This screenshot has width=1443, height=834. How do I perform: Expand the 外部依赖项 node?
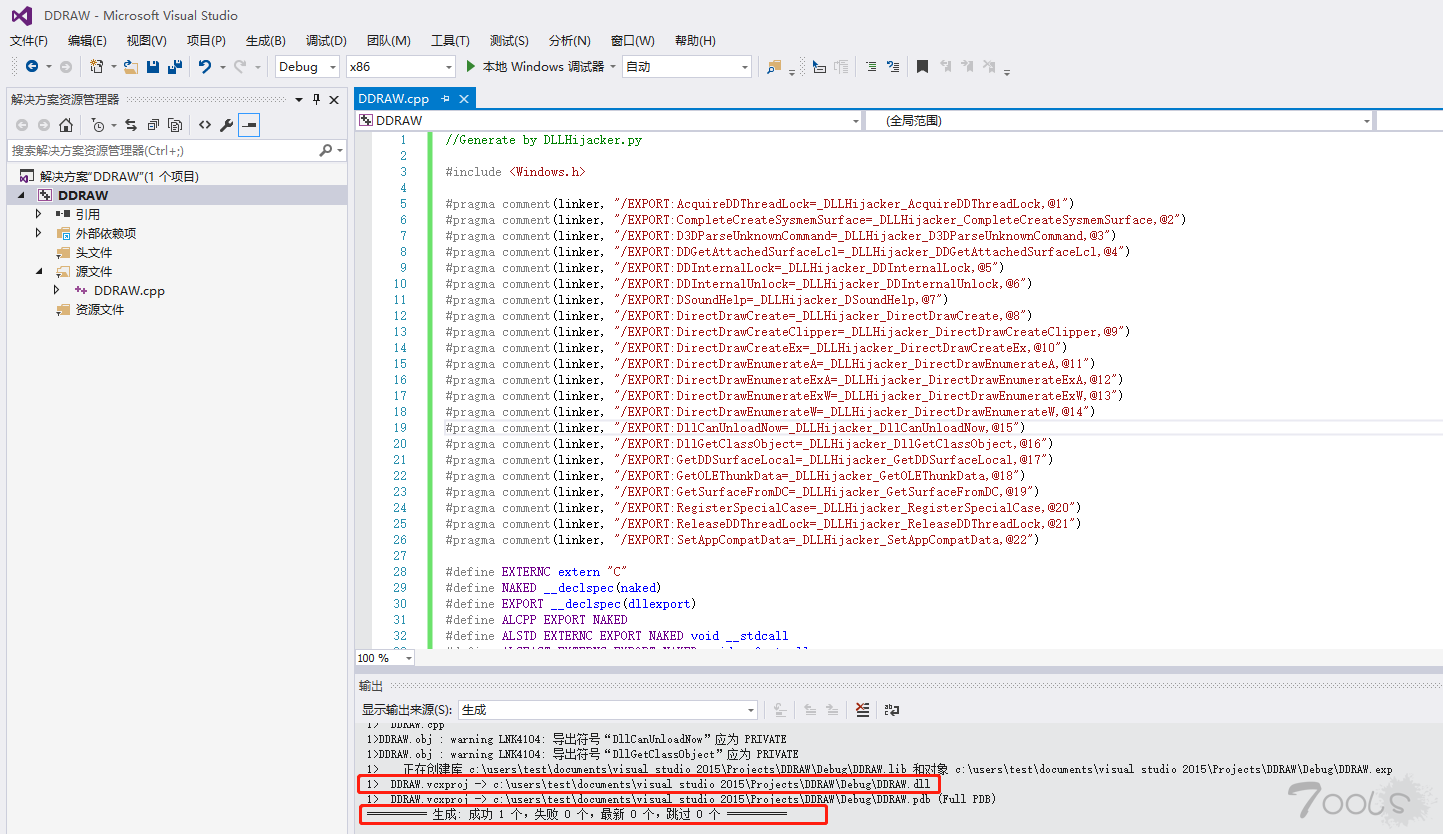(39, 233)
